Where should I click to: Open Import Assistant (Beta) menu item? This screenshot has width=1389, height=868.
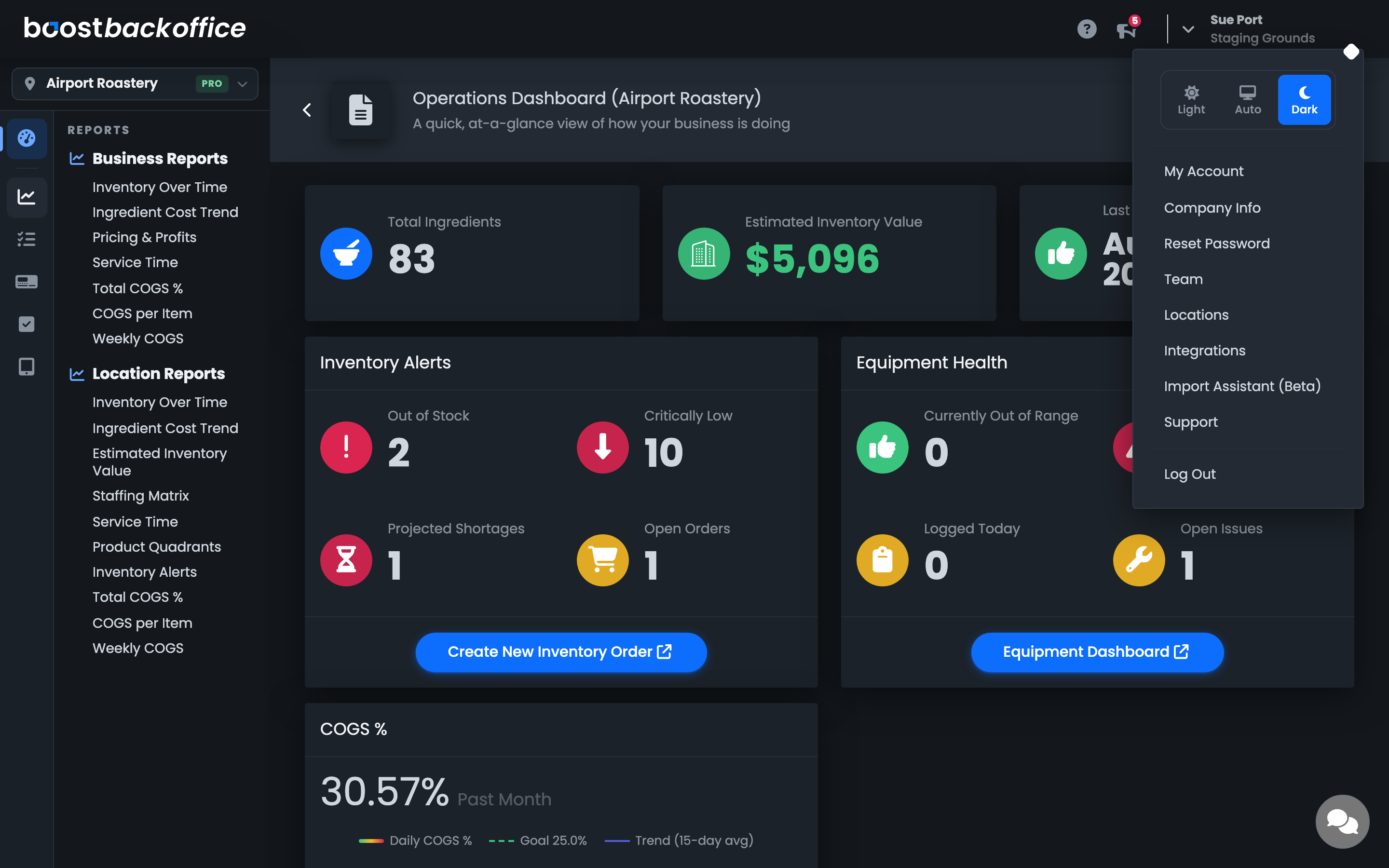click(1242, 386)
